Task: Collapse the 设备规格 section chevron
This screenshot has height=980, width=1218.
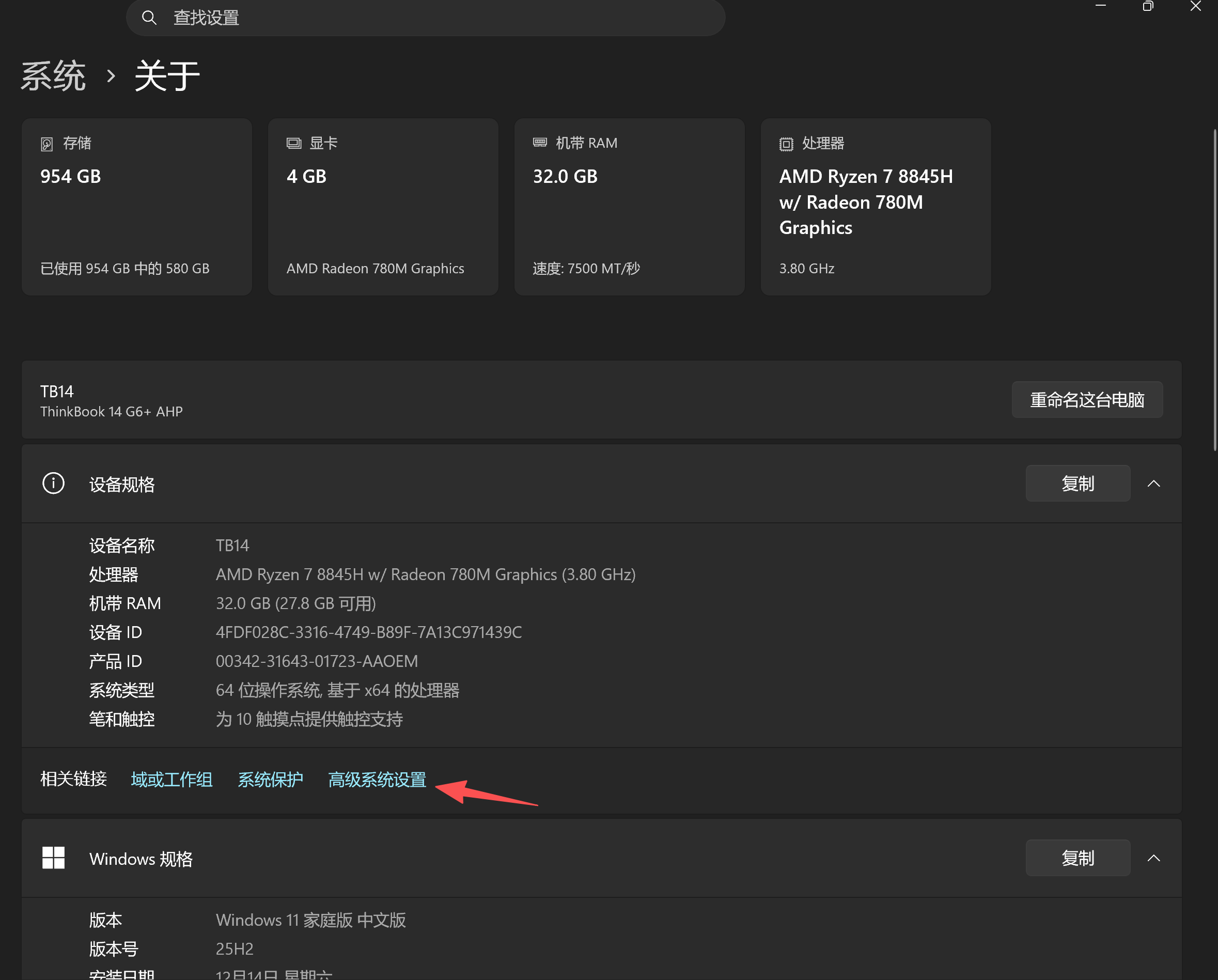Action: [x=1153, y=483]
